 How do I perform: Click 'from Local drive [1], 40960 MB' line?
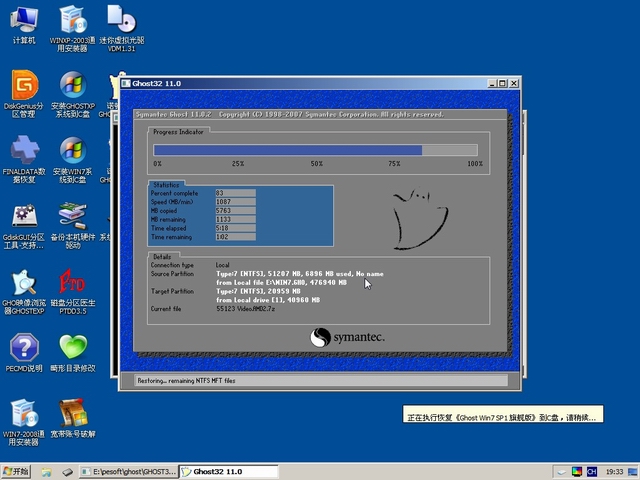[268, 300]
